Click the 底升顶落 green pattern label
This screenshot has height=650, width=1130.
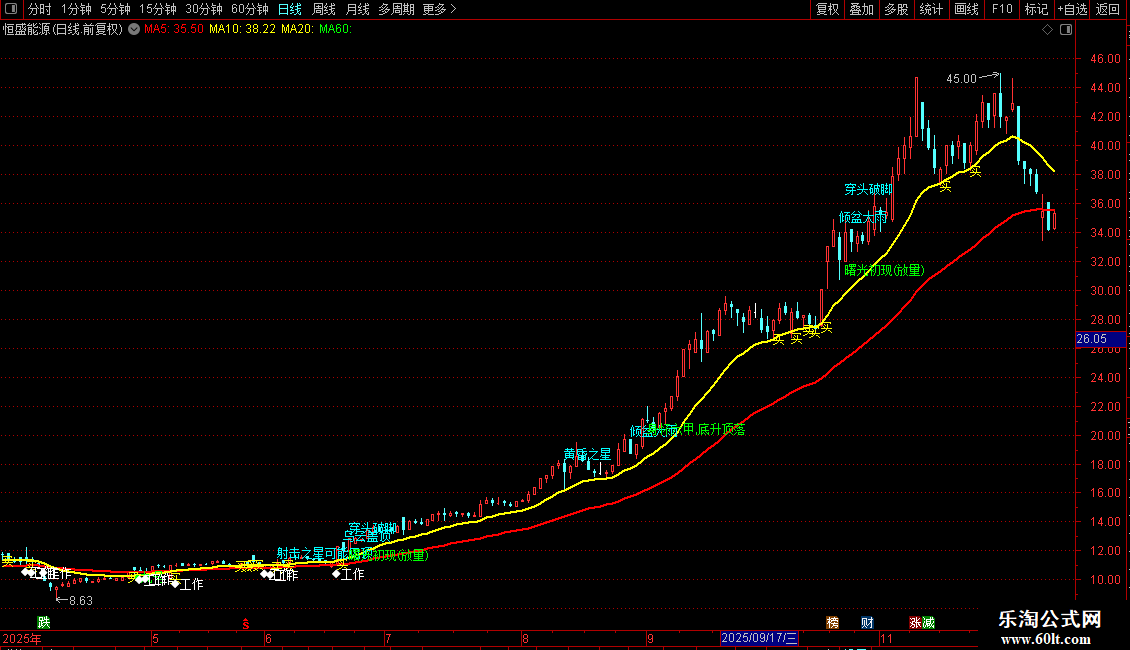[x=721, y=429]
